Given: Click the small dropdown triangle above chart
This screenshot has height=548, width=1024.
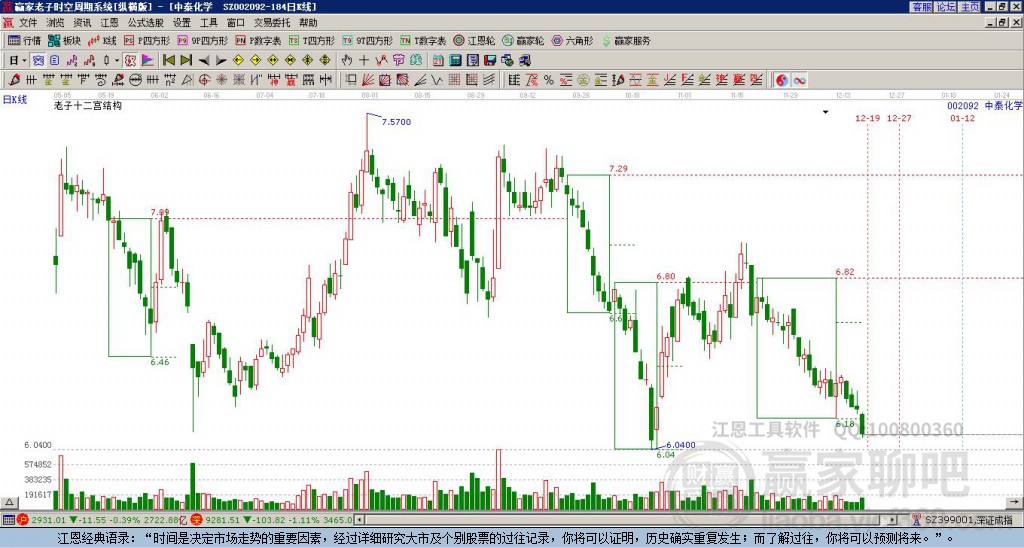Looking at the screenshot, I should 825,112.
